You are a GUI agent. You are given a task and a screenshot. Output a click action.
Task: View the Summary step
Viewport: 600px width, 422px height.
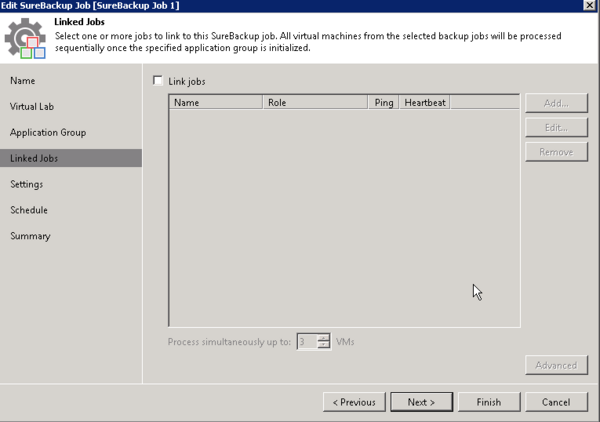click(30, 236)
